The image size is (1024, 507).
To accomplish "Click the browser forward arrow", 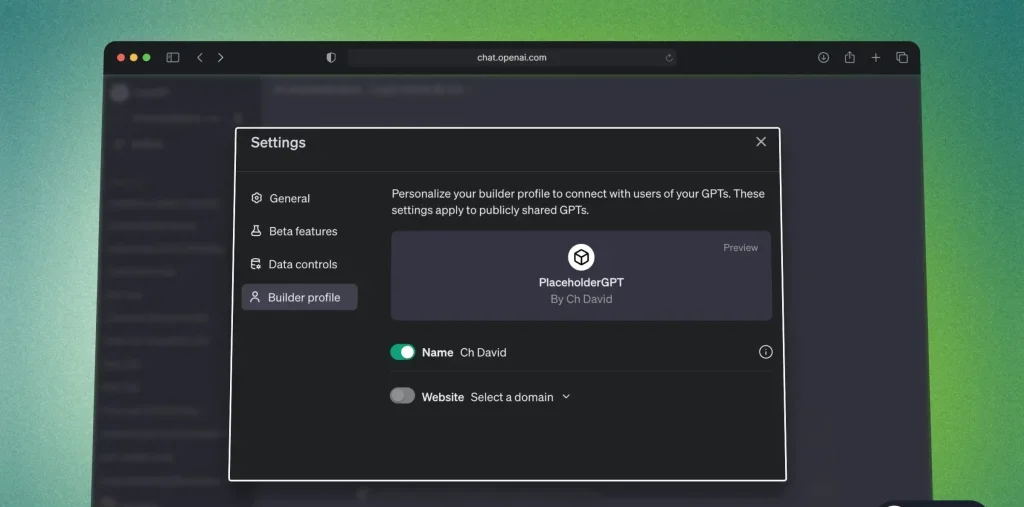I will (221, 58).
